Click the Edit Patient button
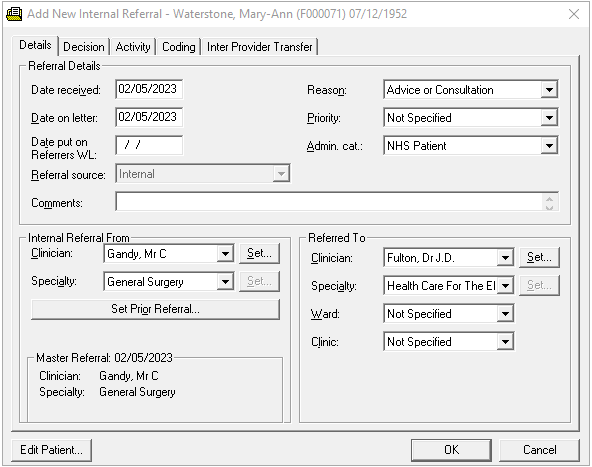This screenshot has height=467, width=592. coord(51,450)
